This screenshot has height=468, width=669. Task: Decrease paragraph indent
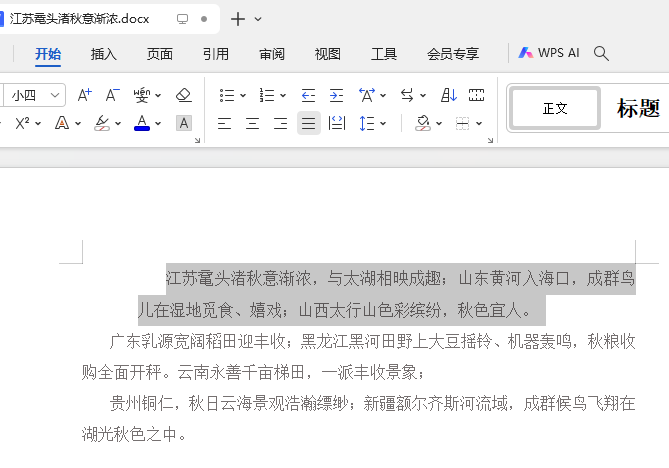308,95
